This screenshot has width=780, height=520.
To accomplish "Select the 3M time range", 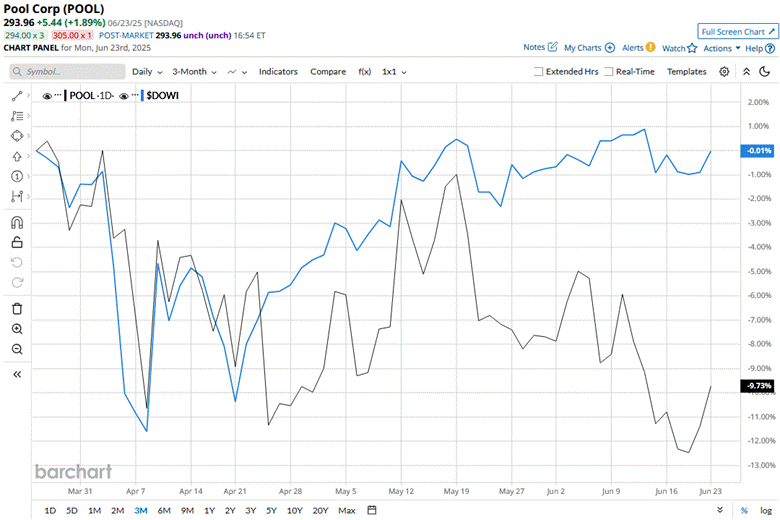I will click(x=141, y=511).
